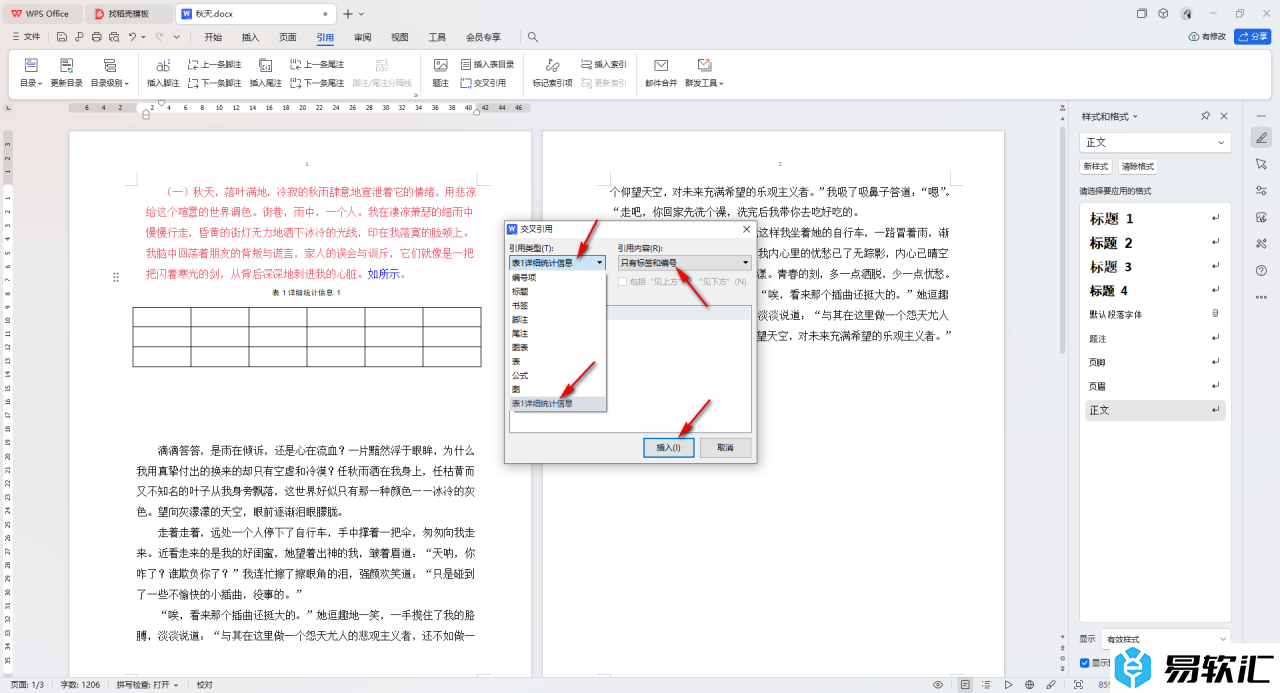Click the print icon in quick access bar
This screenshot has height=693, width=1280.
[96, 37]
